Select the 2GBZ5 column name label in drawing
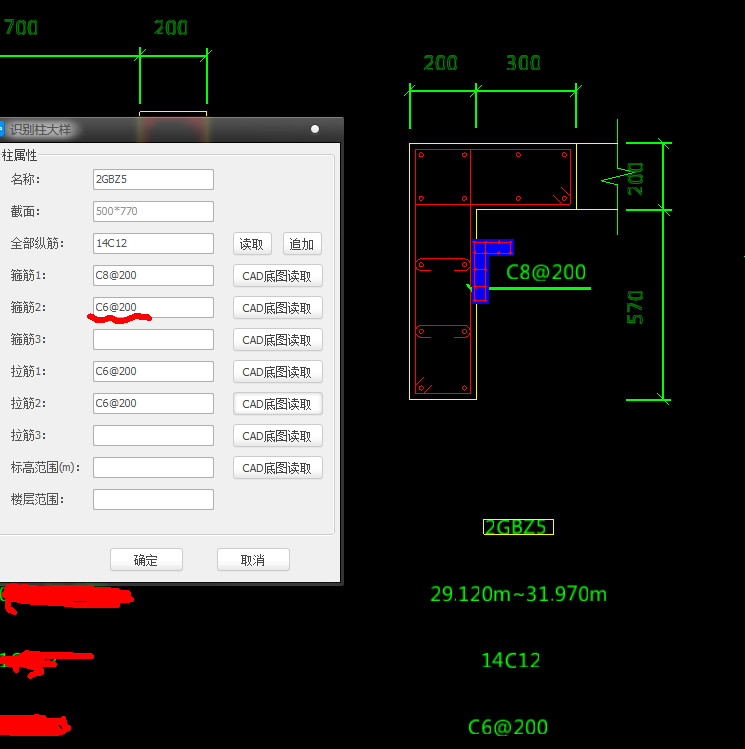 point(518,527)
